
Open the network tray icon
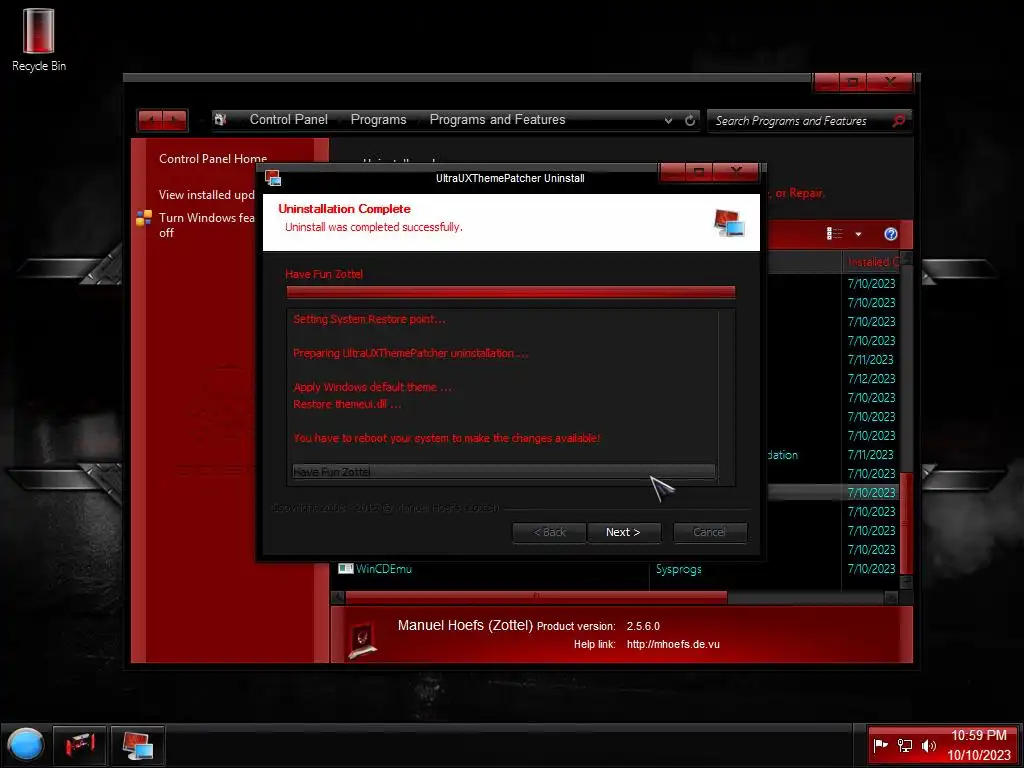tap(904, 744)
